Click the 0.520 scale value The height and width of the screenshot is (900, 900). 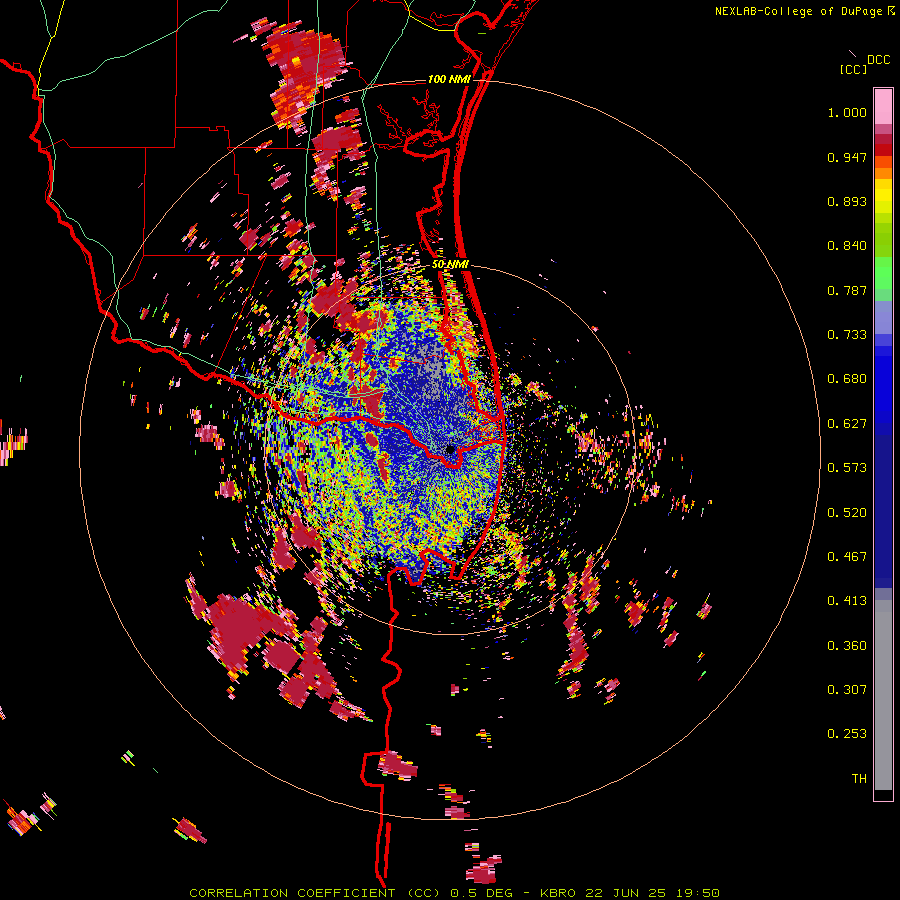[847, 513]
